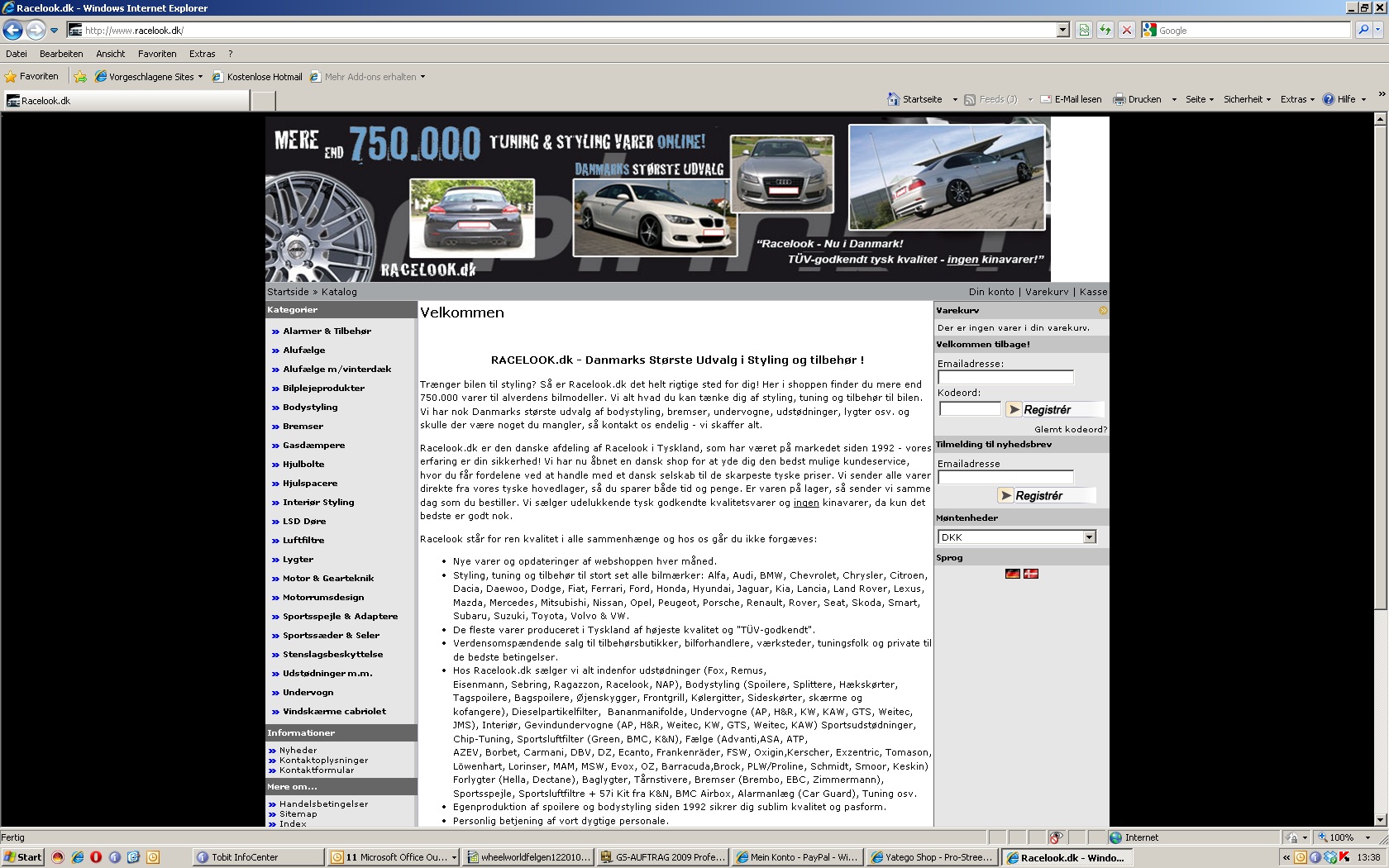This screenshot has width=1389, height=868.
Task: Click the login Emailadresse input field
Action: (x=1005, y=378)
